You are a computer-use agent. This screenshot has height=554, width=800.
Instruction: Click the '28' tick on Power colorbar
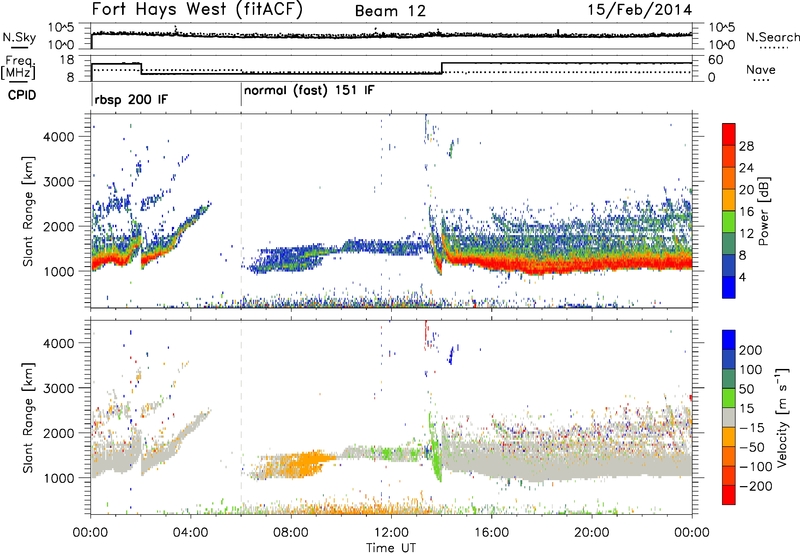click(x=746, y=146)
